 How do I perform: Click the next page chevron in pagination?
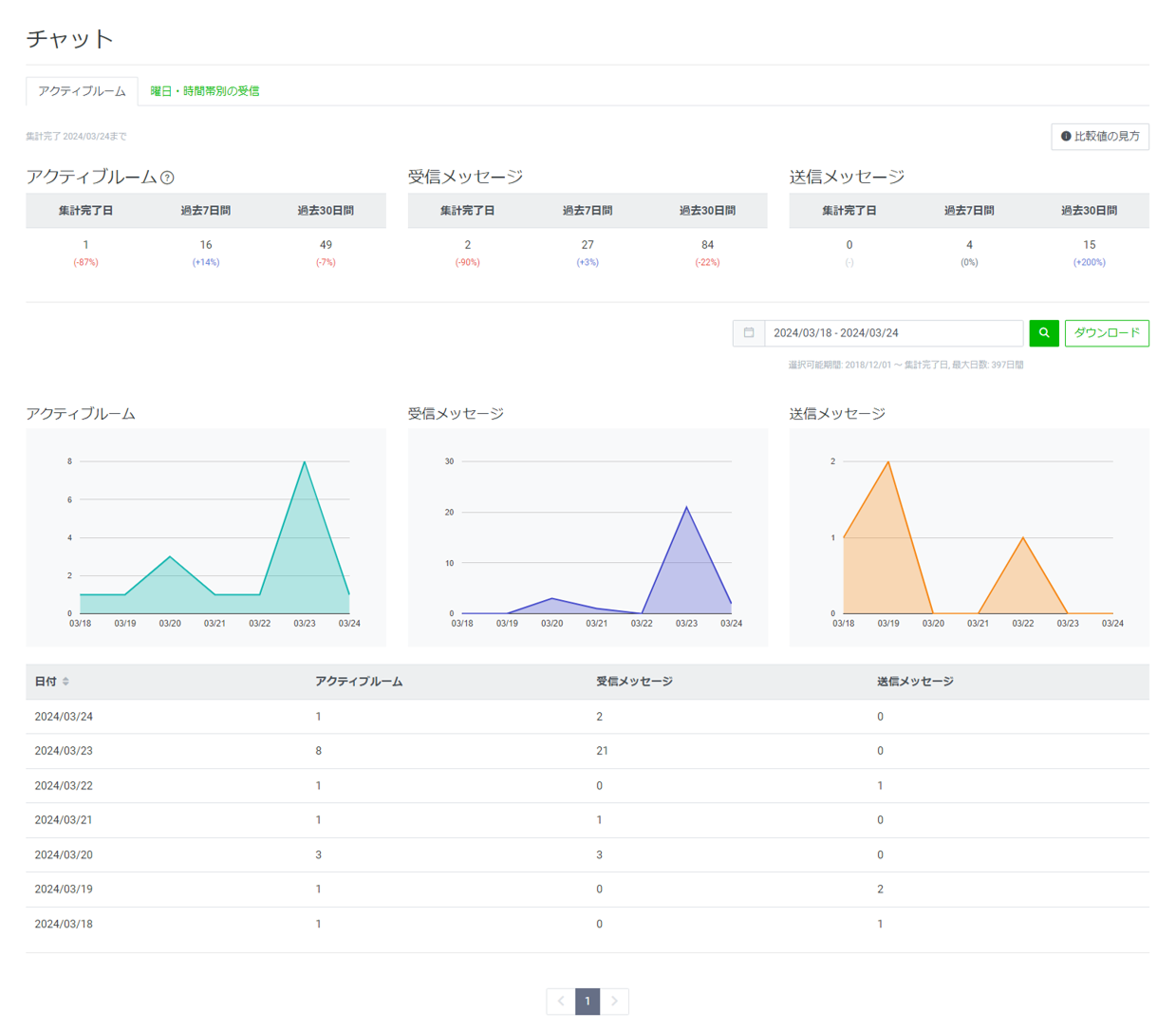(615, 1002)
